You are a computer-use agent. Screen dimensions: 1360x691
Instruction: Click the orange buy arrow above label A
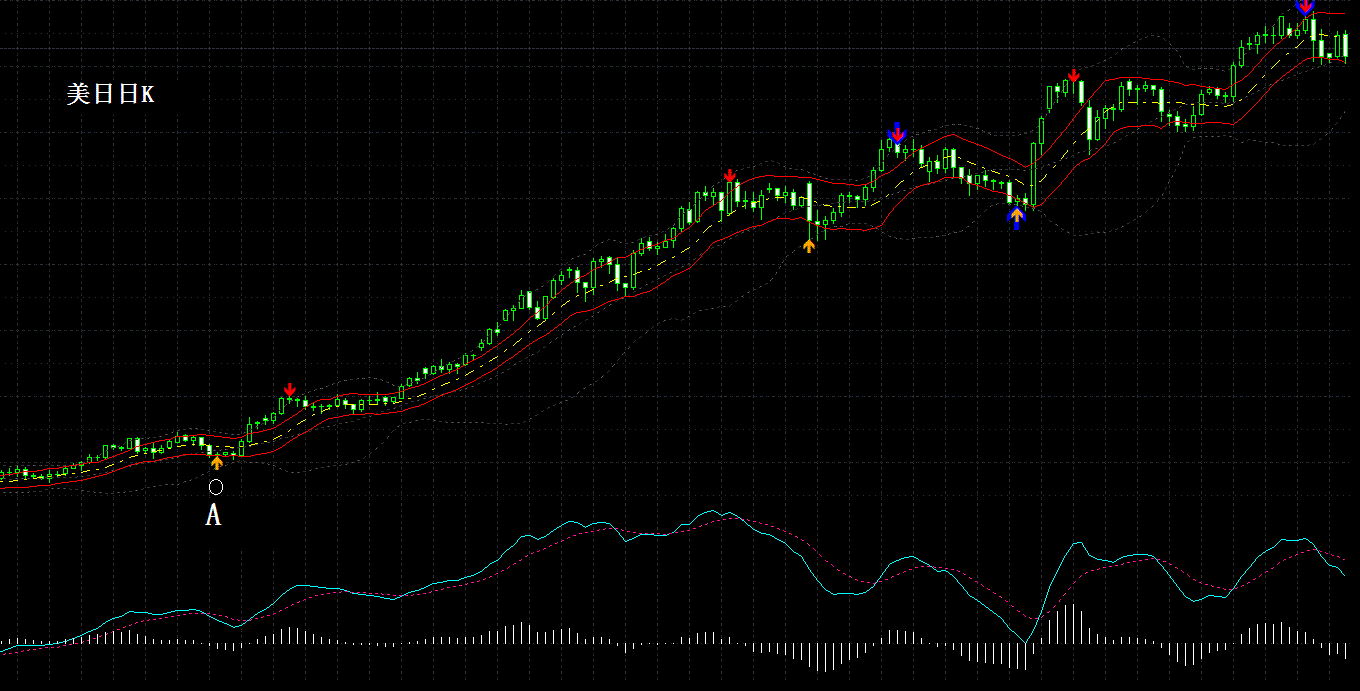[x=217, y=462]
